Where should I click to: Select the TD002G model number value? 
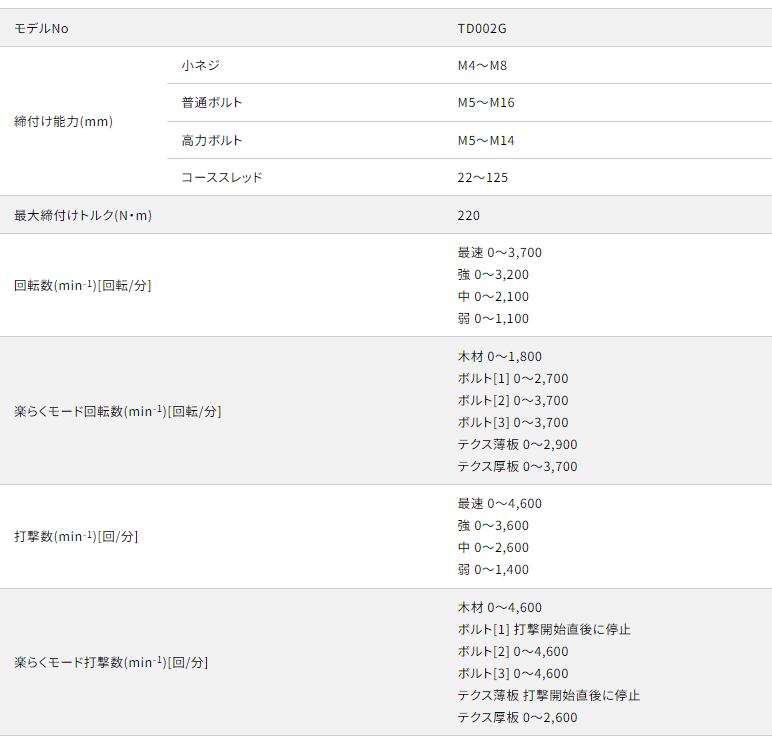tap(482, 28)
